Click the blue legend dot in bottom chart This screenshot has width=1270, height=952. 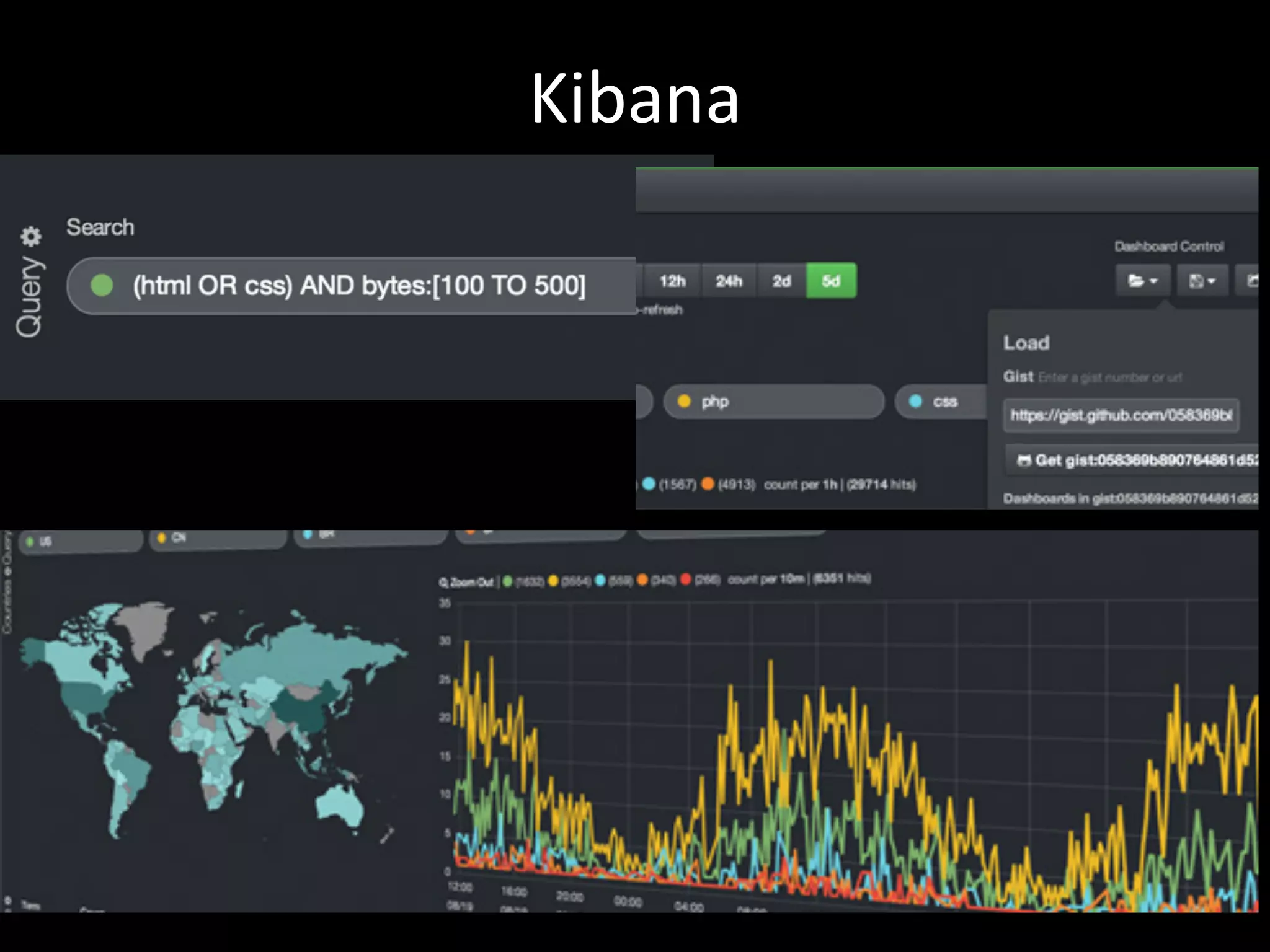tap(600, 580)
